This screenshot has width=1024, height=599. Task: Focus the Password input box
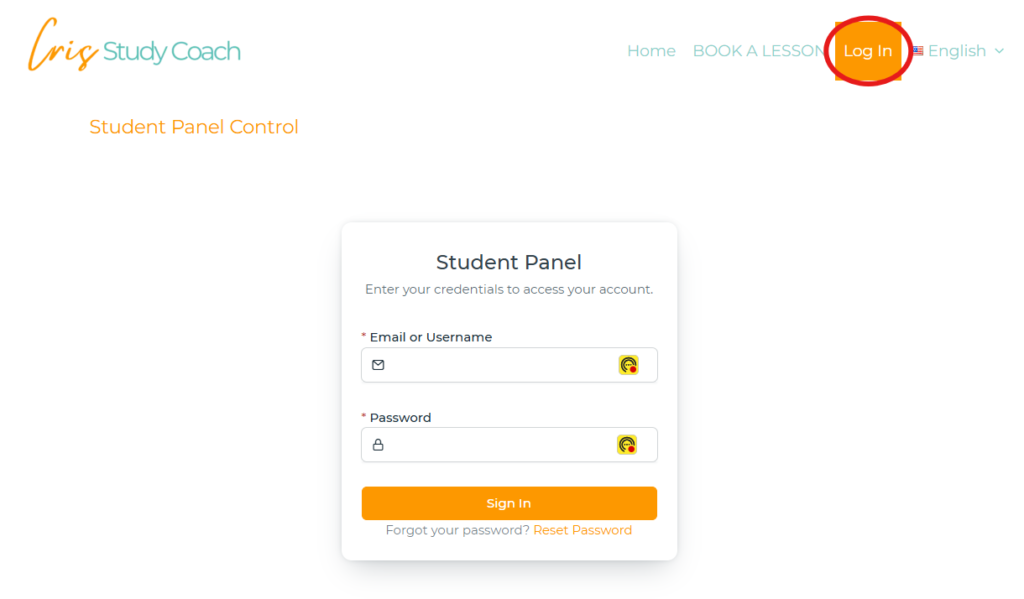500,445
